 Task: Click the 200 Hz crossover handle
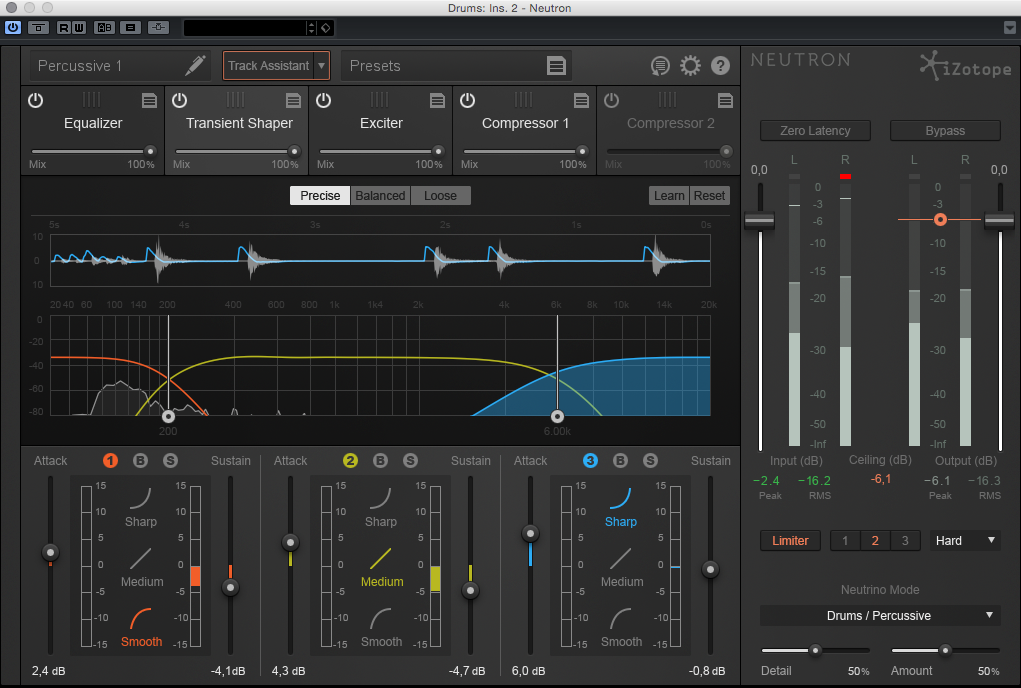(x=169, y=416)
